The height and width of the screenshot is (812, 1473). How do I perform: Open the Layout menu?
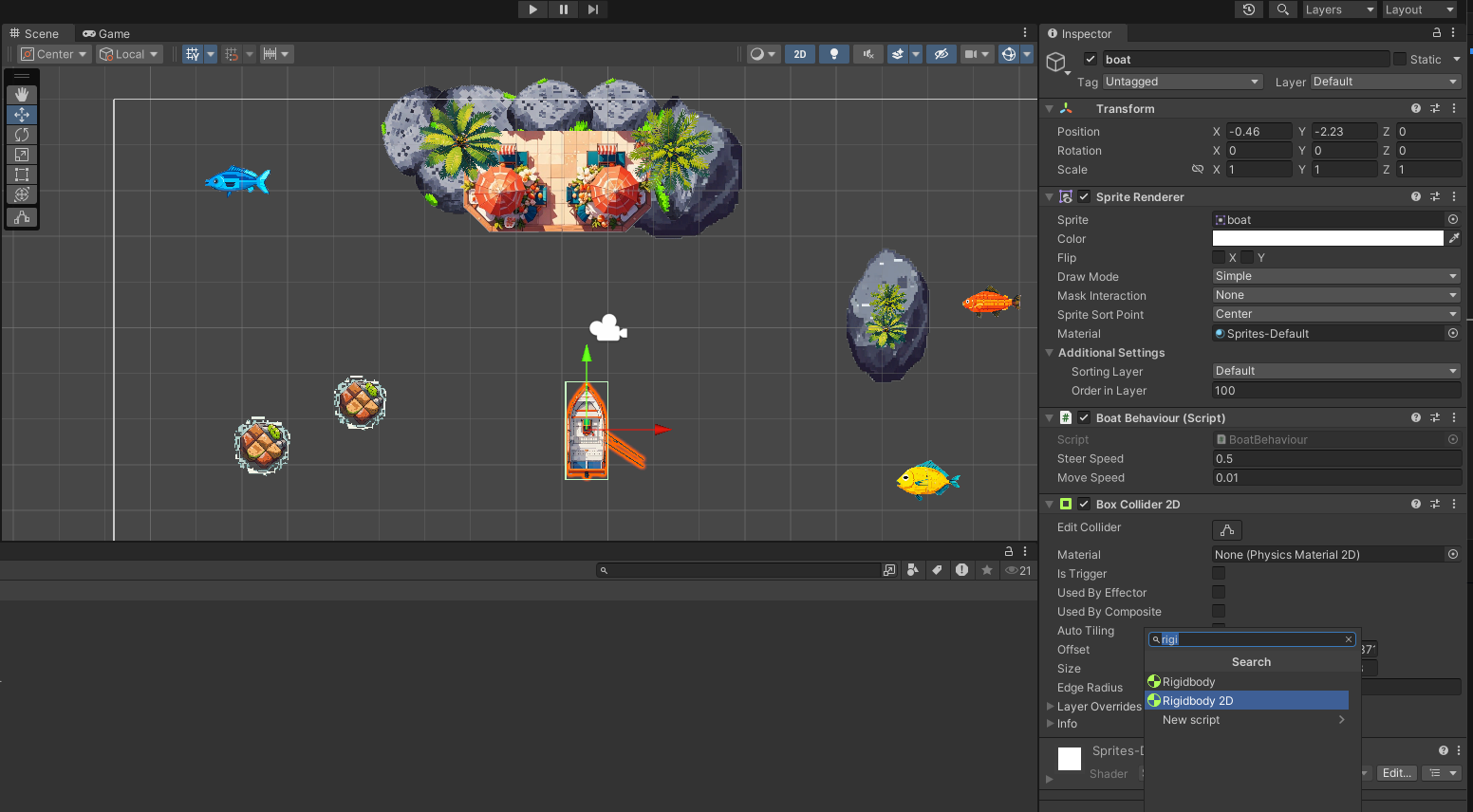click(x=1418, y=9)
